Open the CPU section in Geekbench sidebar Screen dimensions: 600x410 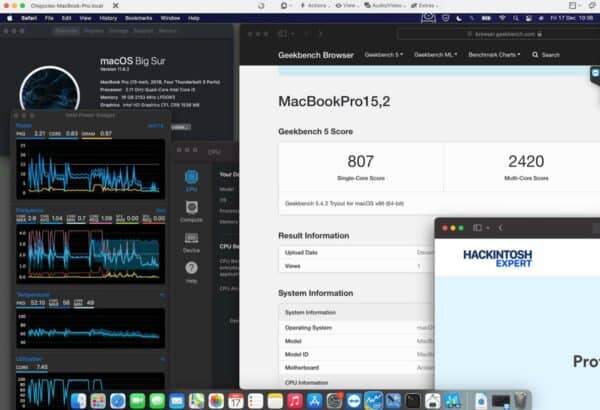[x=191, y=181]
